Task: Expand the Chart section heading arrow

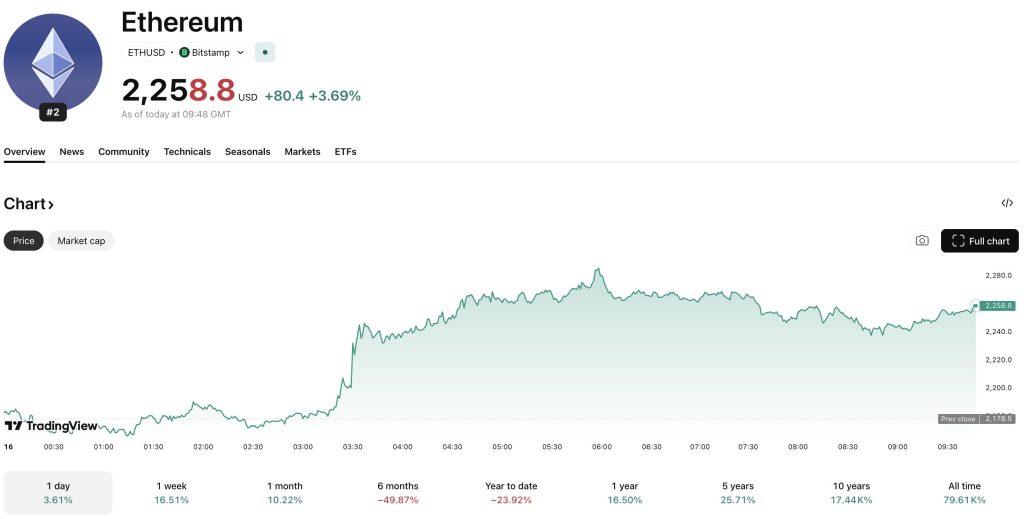Action: point(51,204)
